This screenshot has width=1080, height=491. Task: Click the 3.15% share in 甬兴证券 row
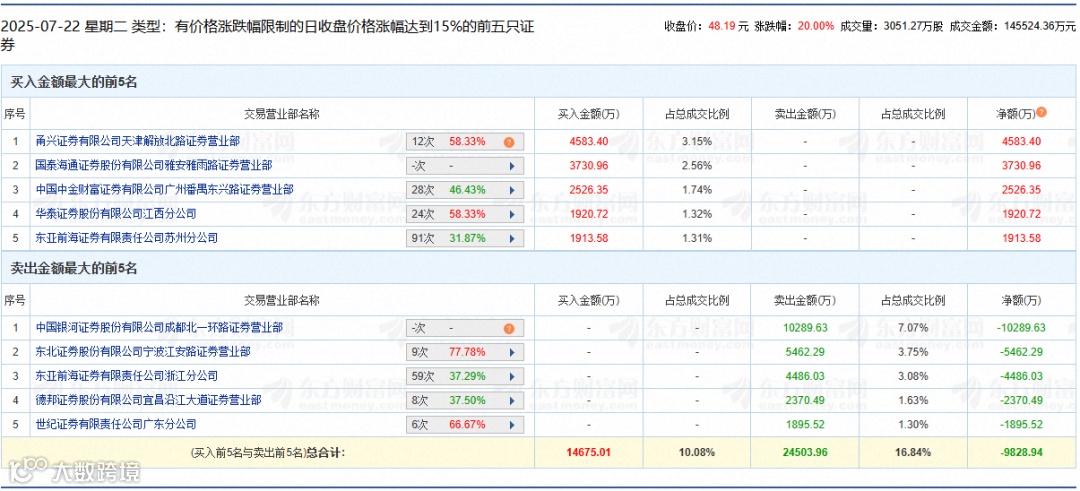(x=697, y=142)
